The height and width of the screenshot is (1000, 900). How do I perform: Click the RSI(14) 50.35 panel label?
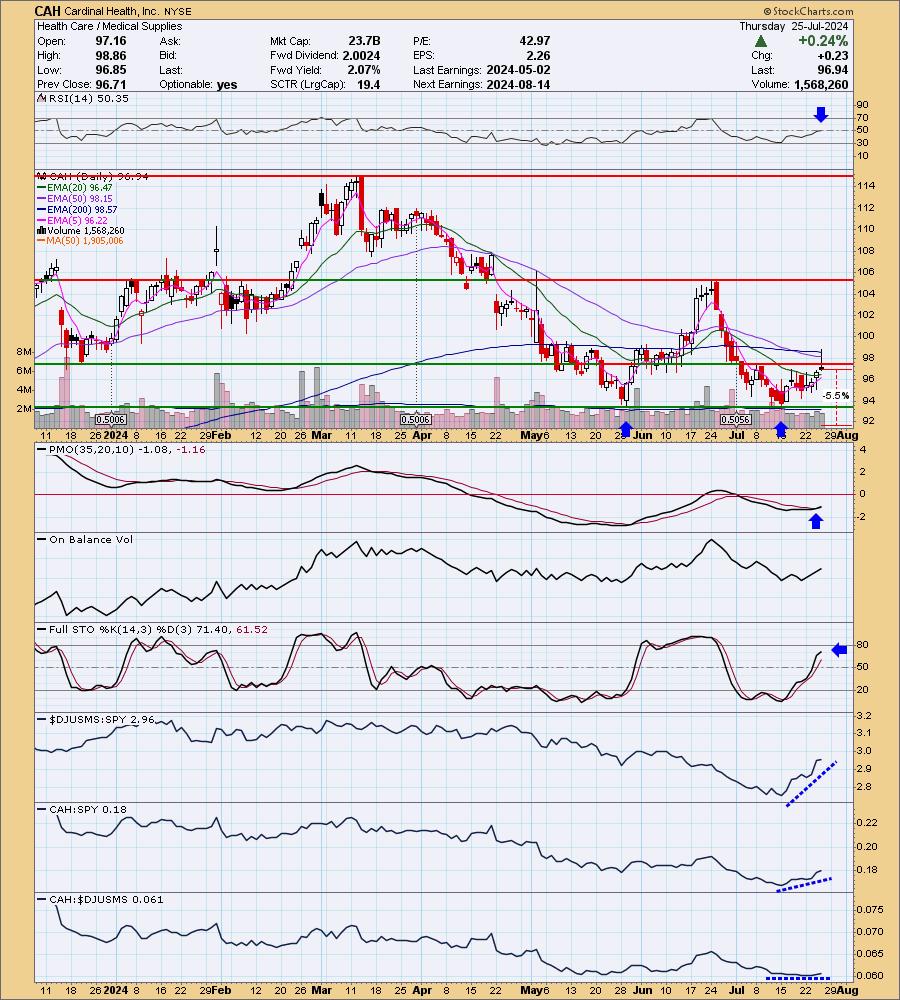click(x=83, y=98)
